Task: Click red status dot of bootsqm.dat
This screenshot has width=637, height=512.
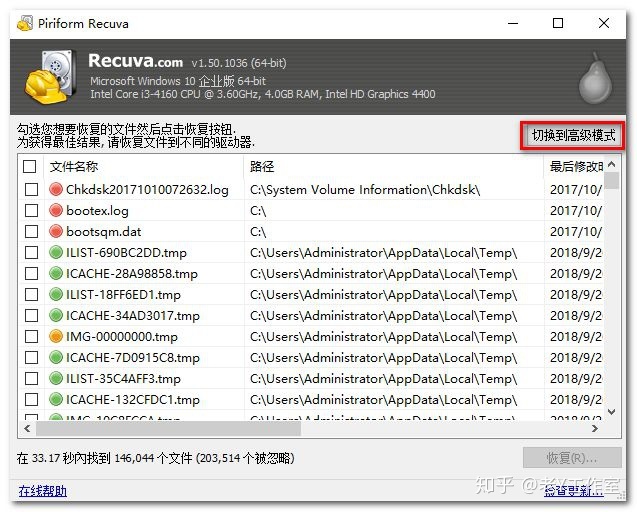Action: [x=56, y=232]
